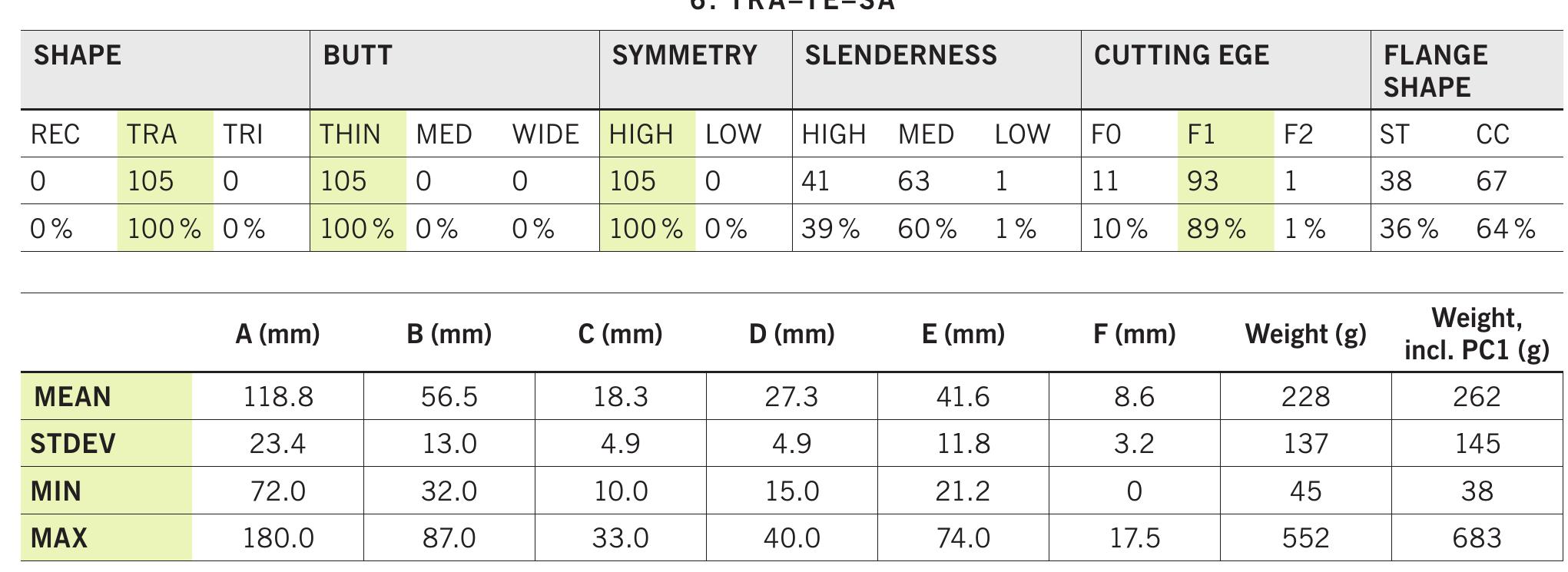Click the mean A value 118.8
Image resolution: width=1568 pixels, height=572 pixels.
278,397
